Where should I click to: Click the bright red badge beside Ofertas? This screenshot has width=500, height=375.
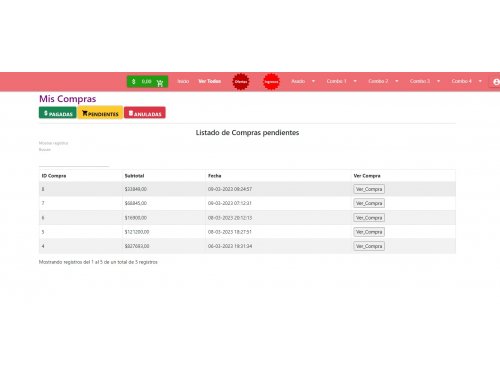coord(271,82)
